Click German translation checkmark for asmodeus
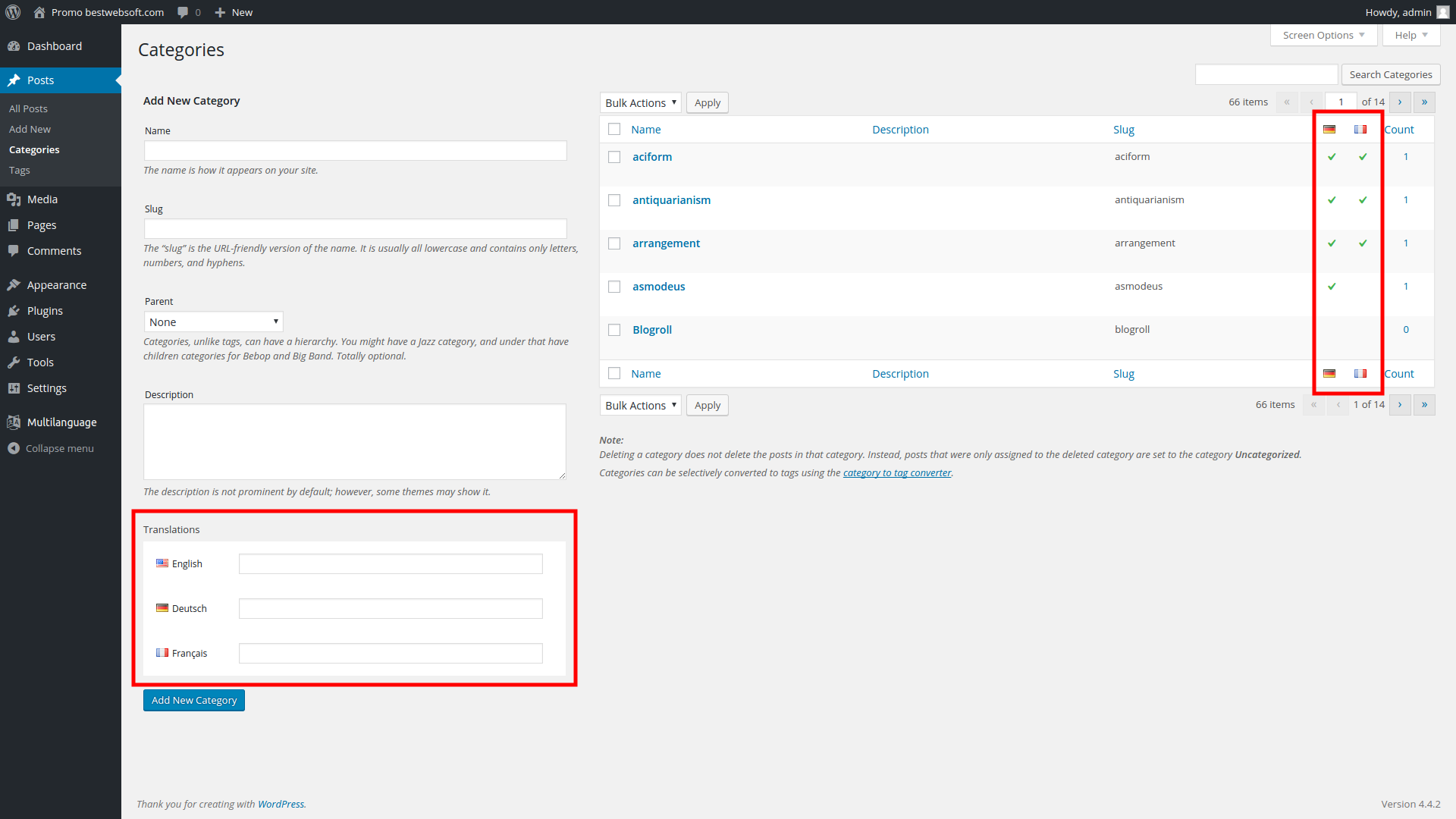1456x819 pixels. pos(1332,287)
